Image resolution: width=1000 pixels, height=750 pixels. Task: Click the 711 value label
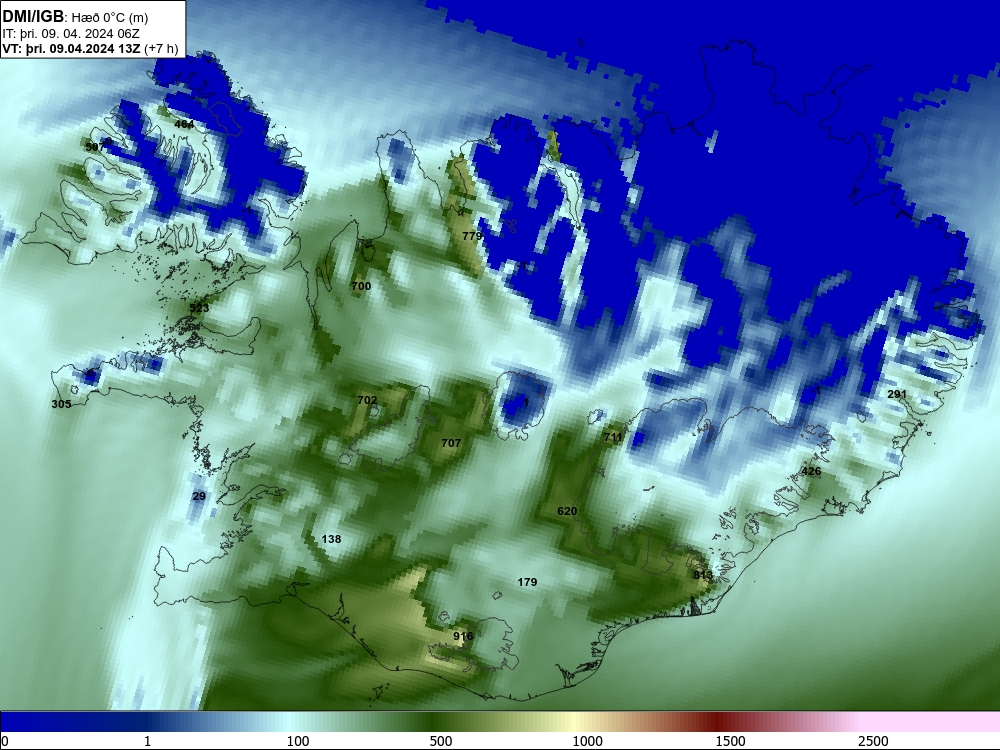(613, 438)
